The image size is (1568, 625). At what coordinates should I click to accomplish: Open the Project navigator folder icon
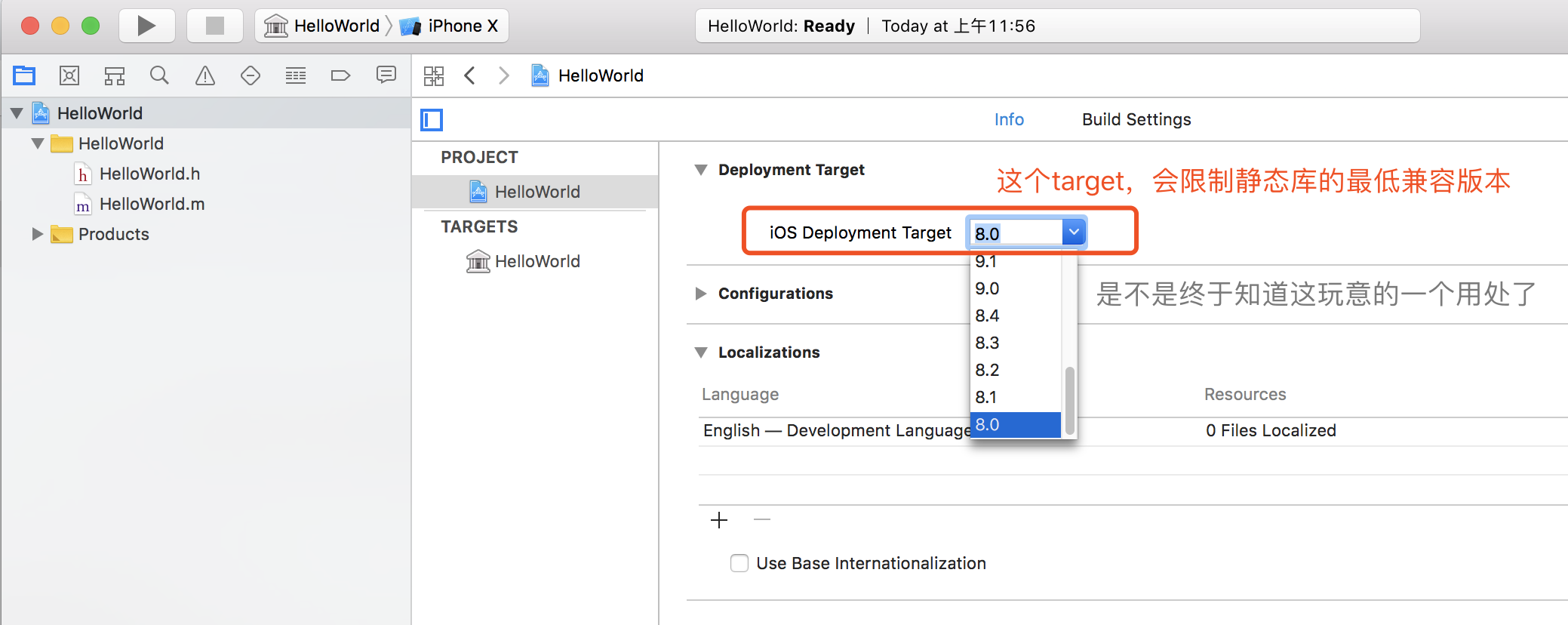24,75
